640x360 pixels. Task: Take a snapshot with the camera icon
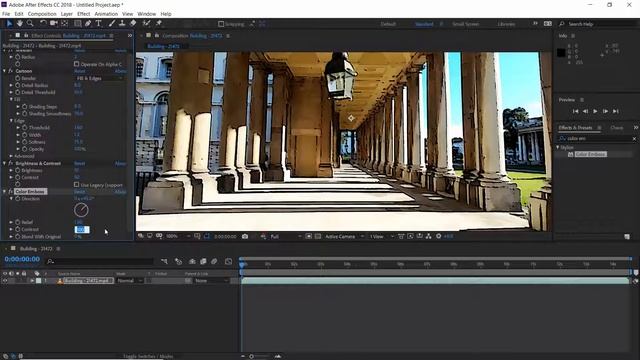[x=245, y=236]
